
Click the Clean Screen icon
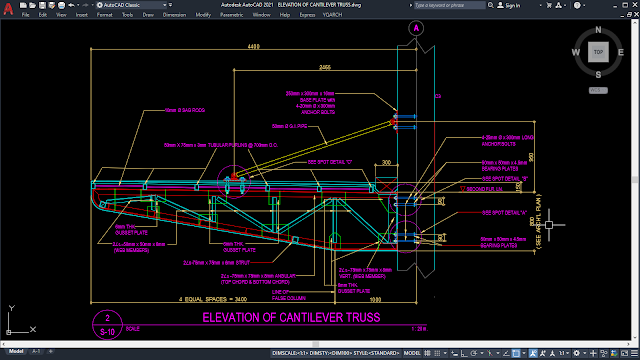click(624, 353)
